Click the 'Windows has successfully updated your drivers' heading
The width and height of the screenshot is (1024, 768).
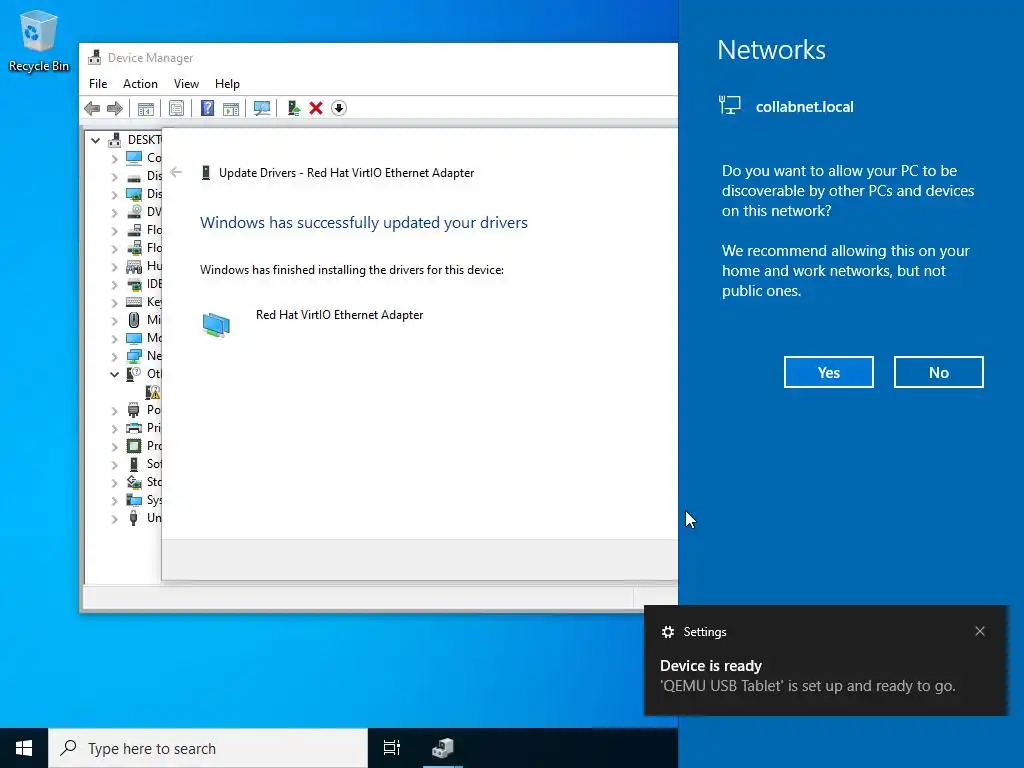[364, 223]
